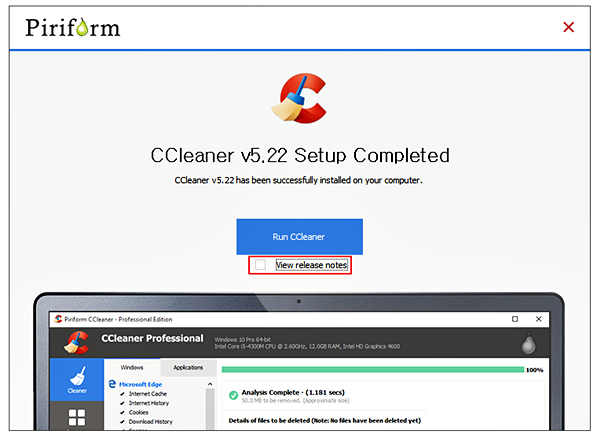600x434 pixels.
Task: Click the 100% progress label
Action: (535, 370)
